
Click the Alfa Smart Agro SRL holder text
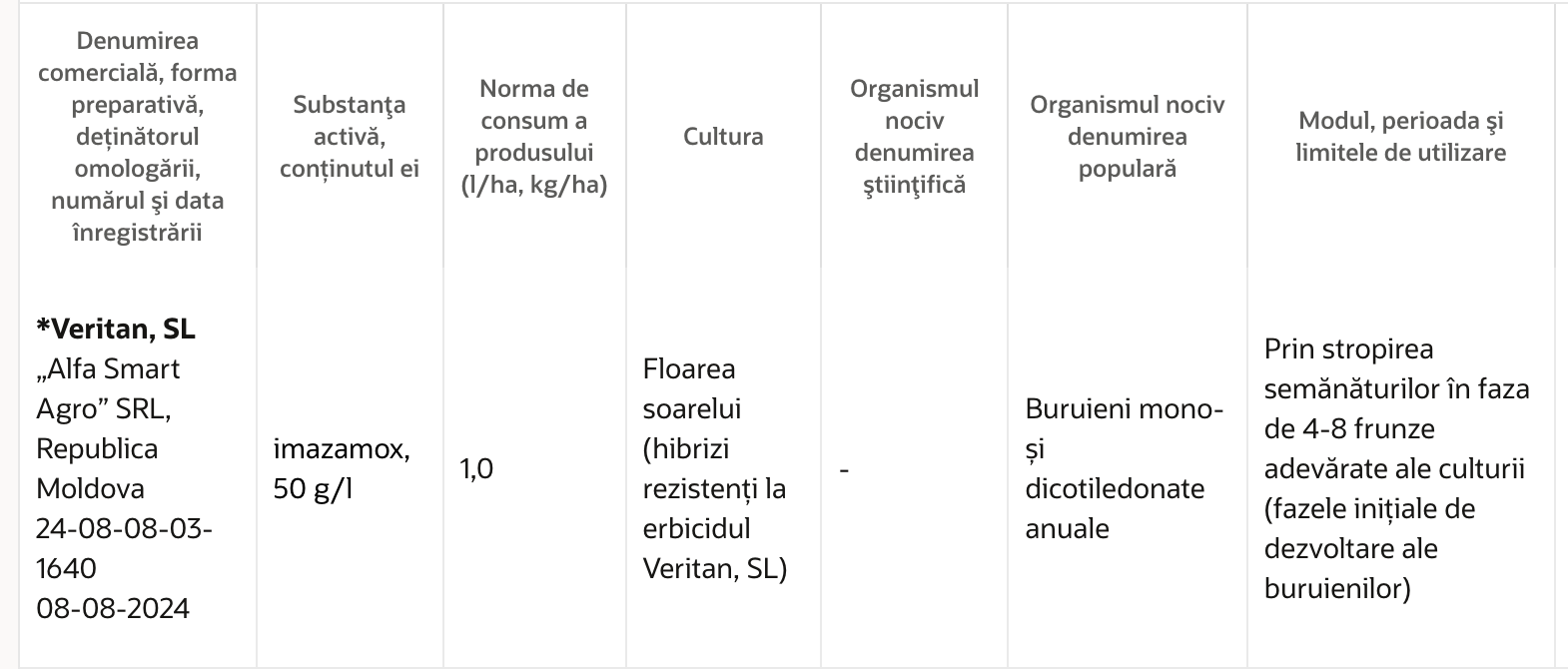pos(108,388)
